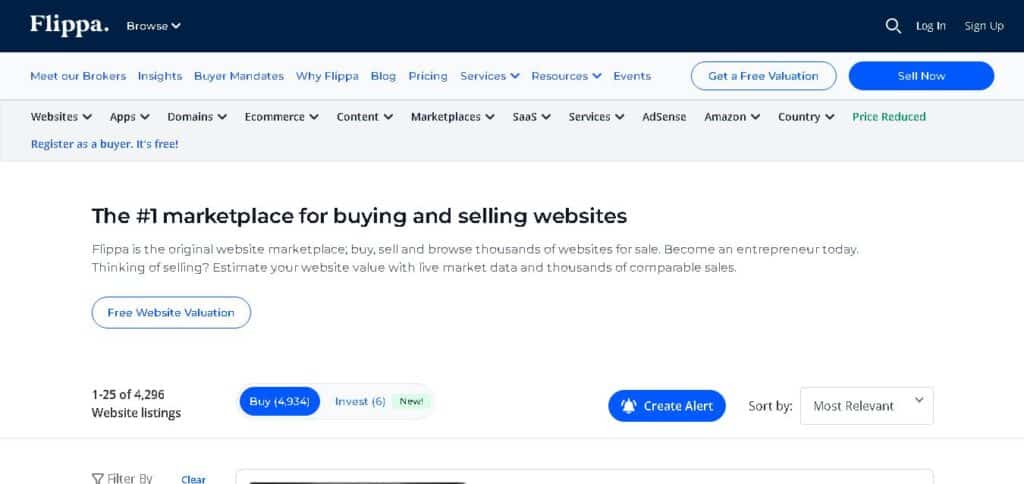Screen dimensions: 1024x484
Task: Click the filter funnel icon
Action: [98, 479]
